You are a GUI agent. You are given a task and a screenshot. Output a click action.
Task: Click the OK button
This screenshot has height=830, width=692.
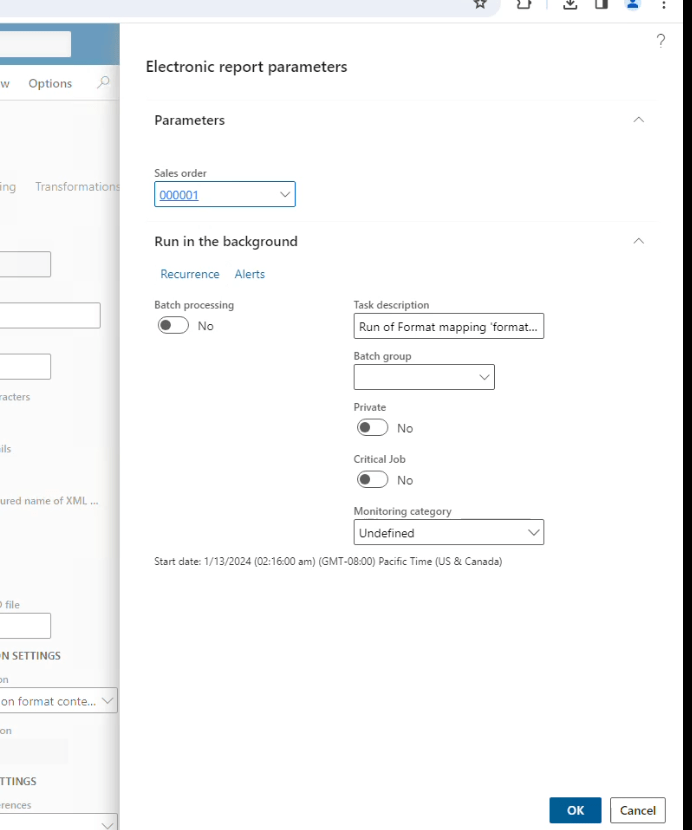tap(575, 810)
